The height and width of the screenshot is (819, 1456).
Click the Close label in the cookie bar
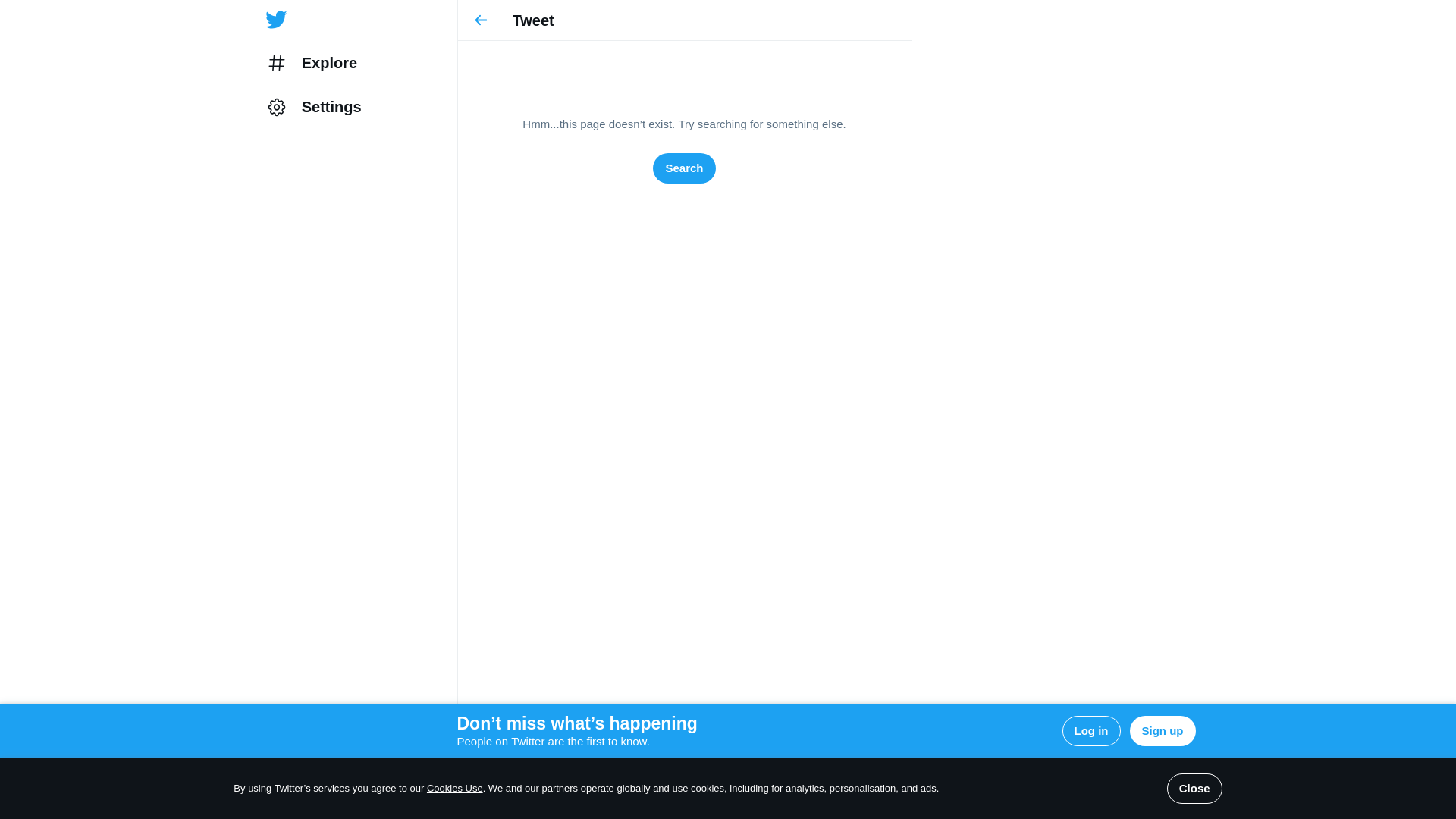[x=1194, y=789]
